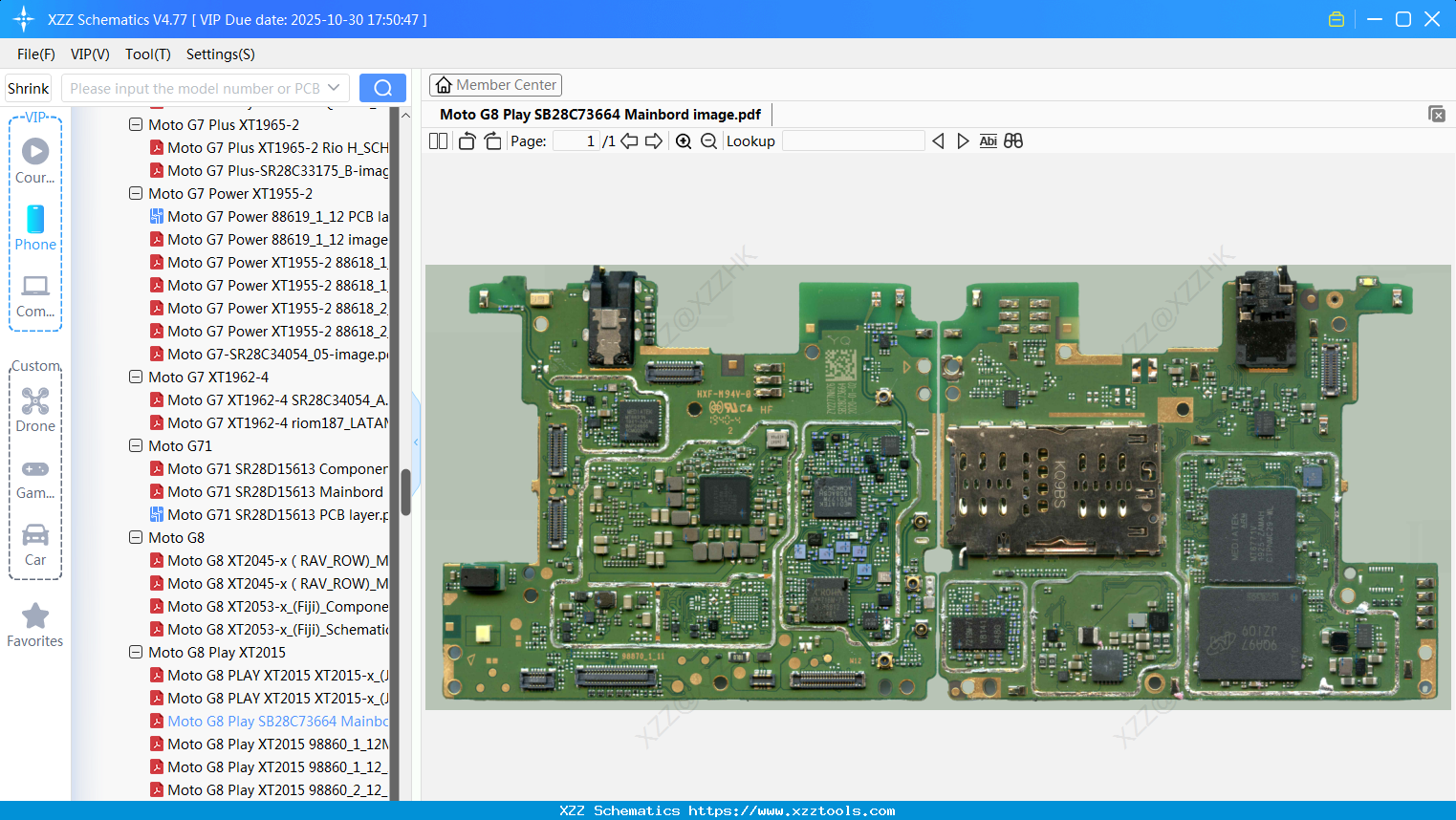Rotate the PDF counterclockwise
1456x820 pixels.
coord(466,140)
